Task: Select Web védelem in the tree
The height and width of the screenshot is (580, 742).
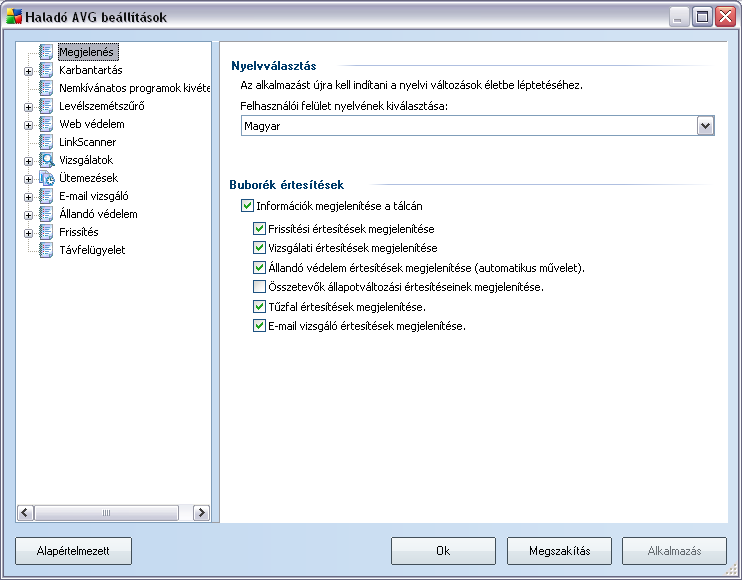Action: coord(92,124)
